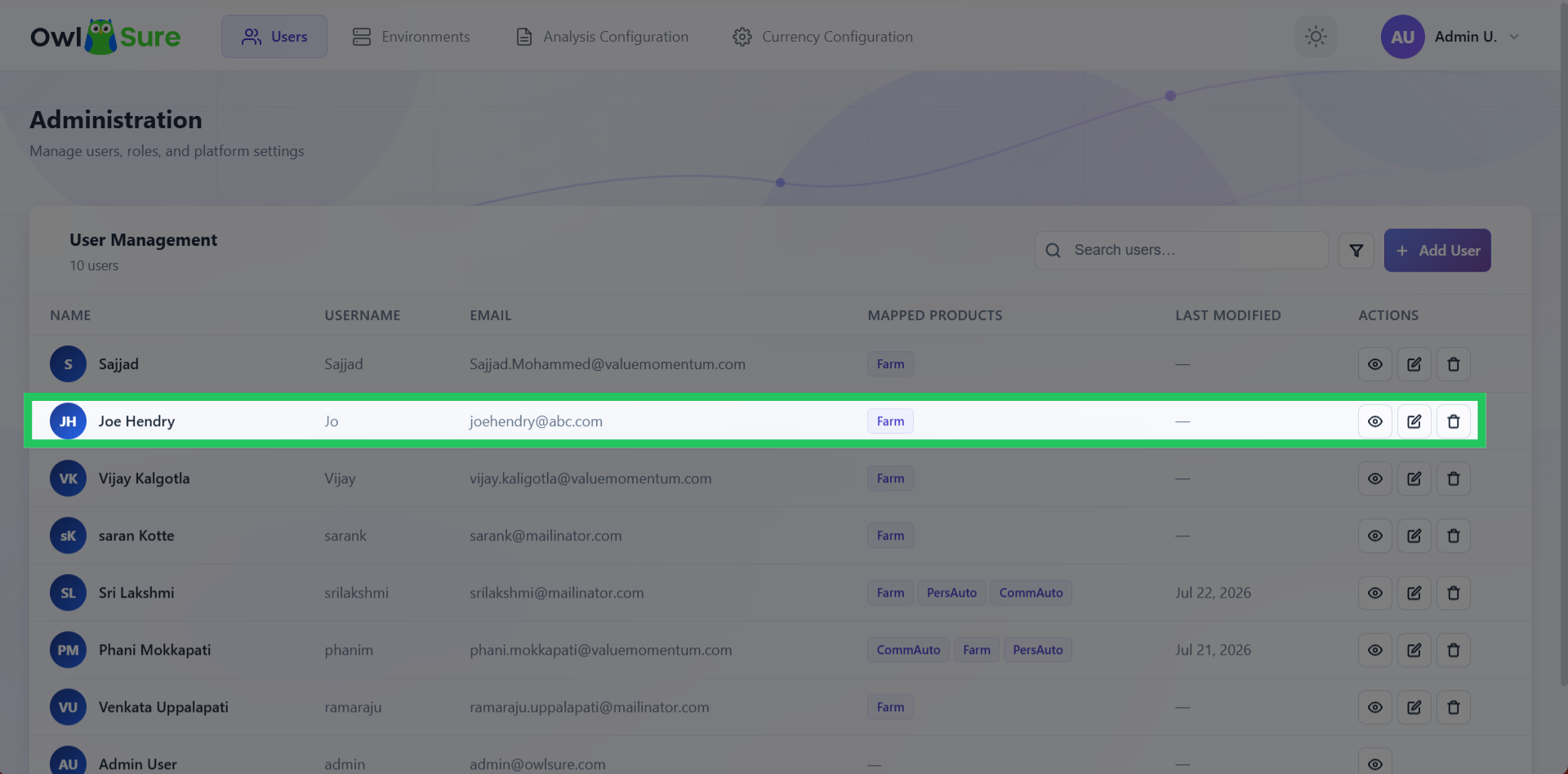Delete Joe Hendry's account
1568x774 pixels.
point(1454,421)
